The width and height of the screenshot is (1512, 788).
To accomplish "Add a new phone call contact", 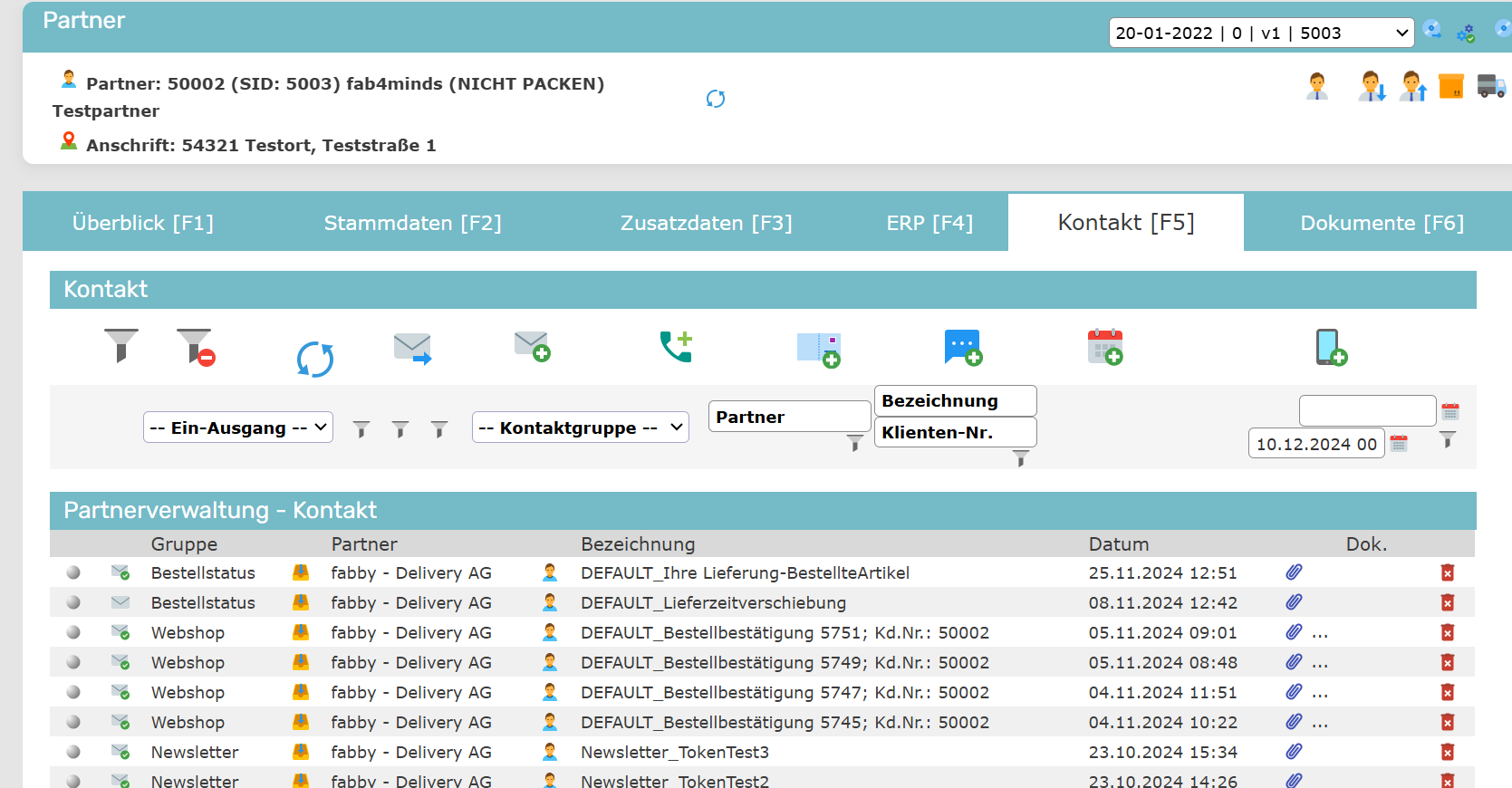I will pos(676,346).
